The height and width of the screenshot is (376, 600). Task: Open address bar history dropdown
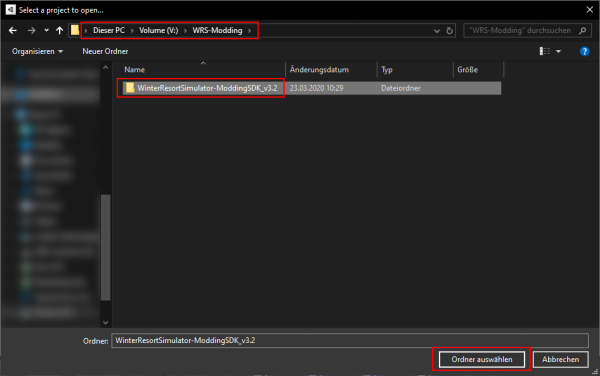click(x=437, y=31)
